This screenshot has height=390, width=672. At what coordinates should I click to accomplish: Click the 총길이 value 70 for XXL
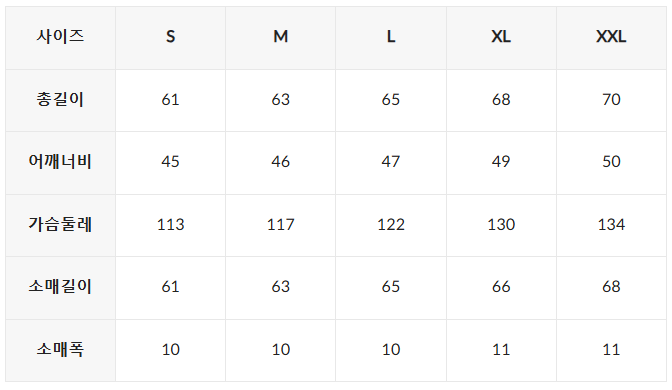(612, 100)
